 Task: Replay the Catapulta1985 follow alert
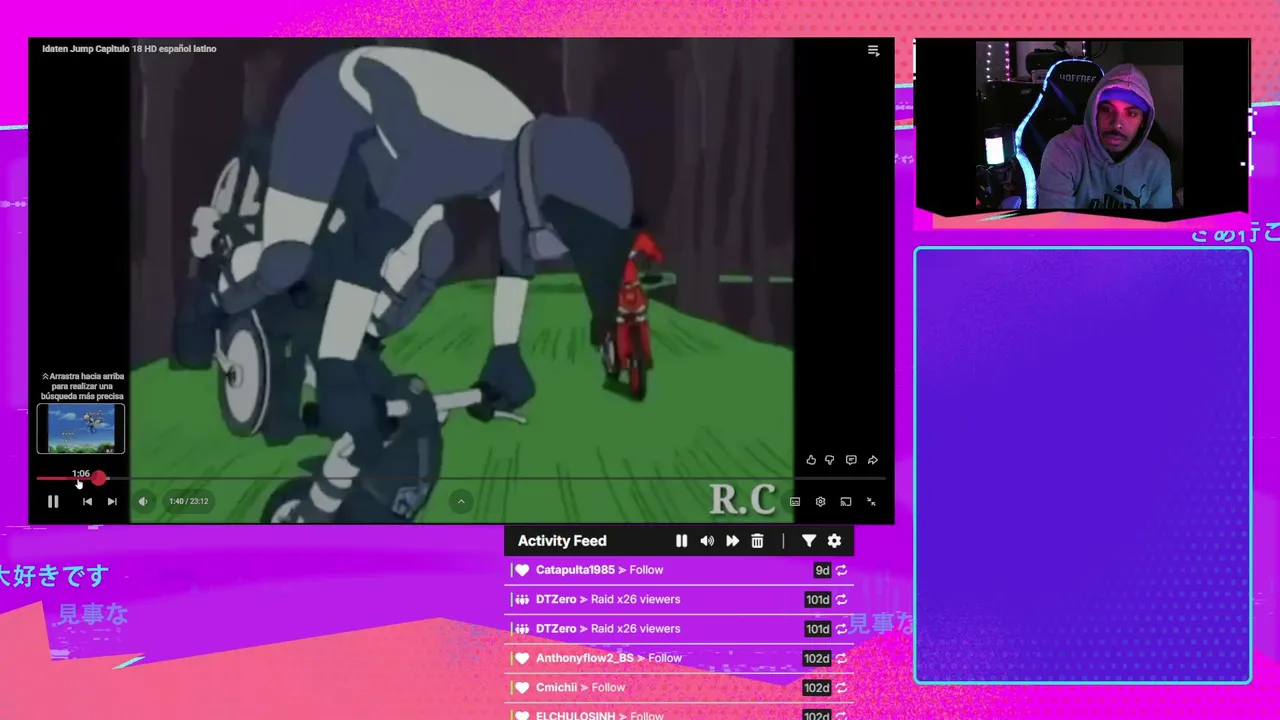coord(841,570)
